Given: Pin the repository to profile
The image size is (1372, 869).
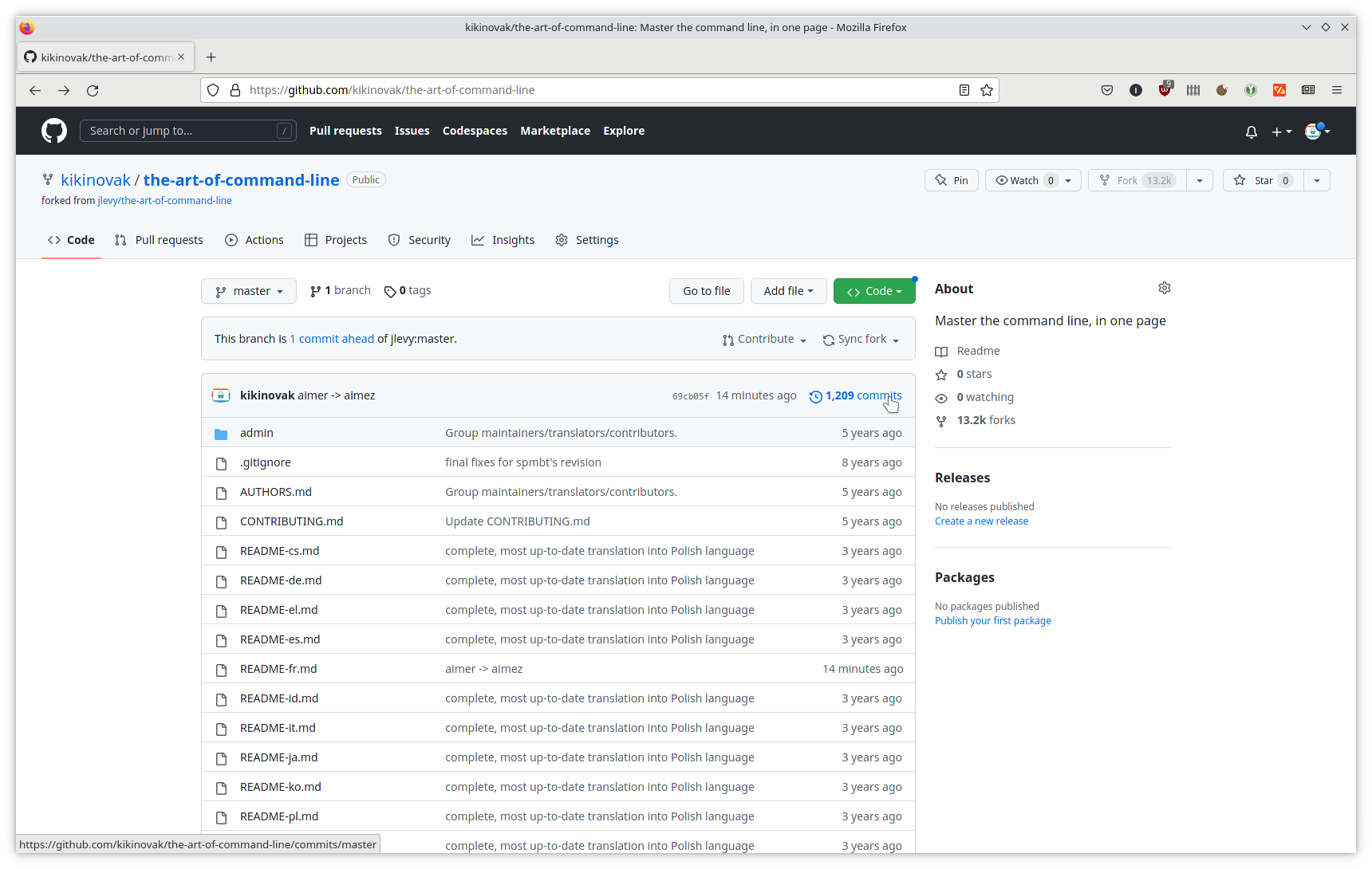Looking at the screenshot, I should [x=952, y=180].
